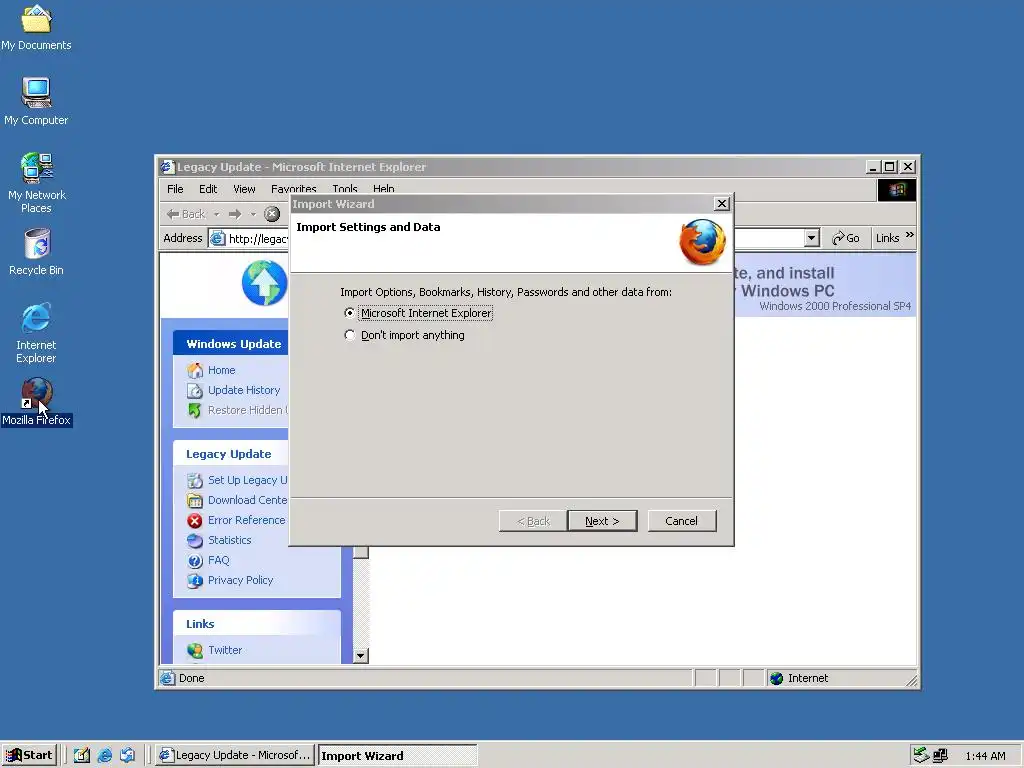Cancel the Import Wizard
This screenshot has width=1024, height=768.
click(x=681, y=520)
